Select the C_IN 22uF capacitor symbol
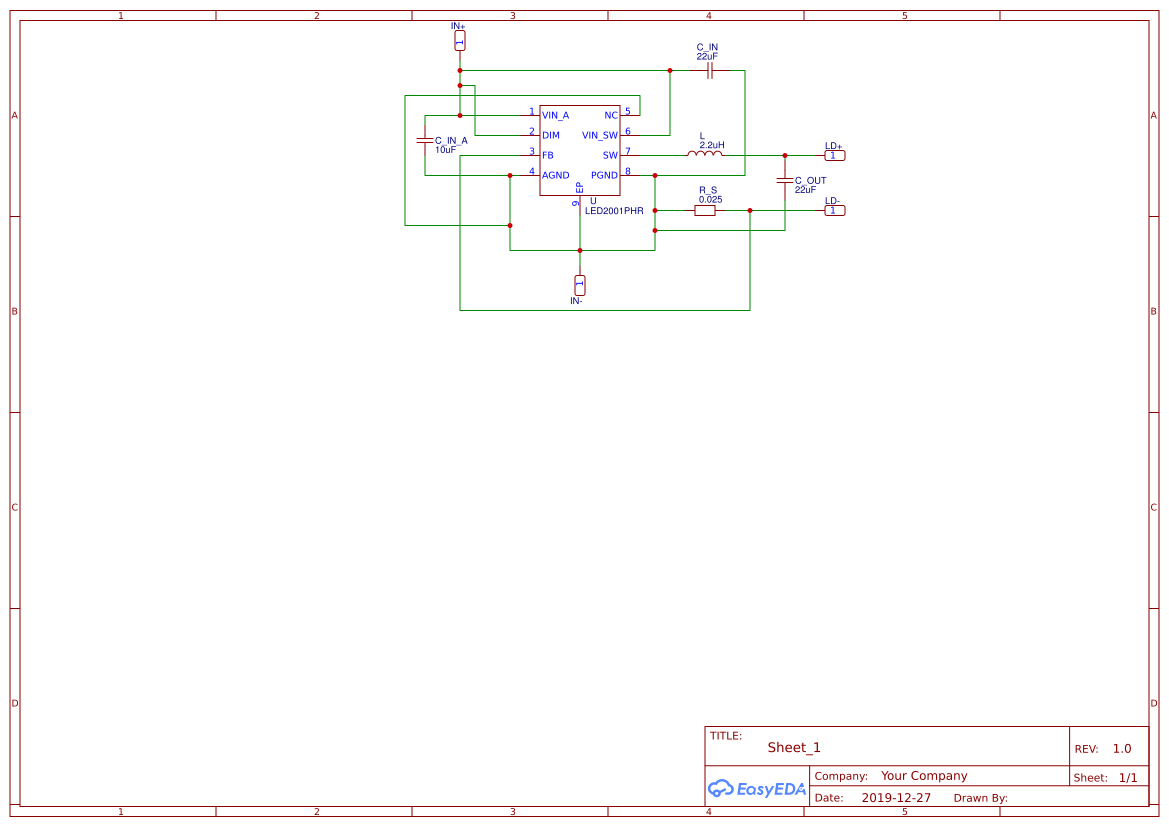 click(x=709, y=68)
